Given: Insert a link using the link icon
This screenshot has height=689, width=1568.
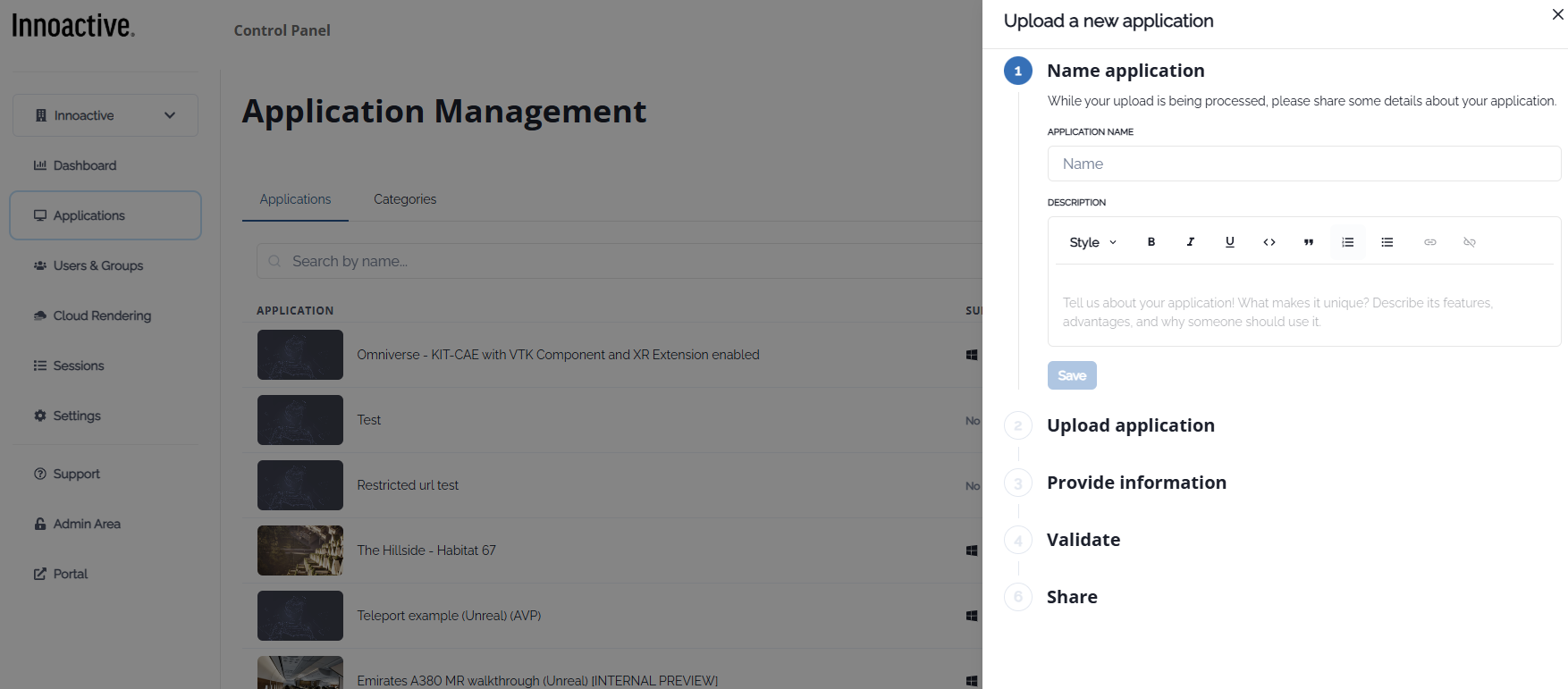Looking at the screenshot, I should [x=1430, y=242].
